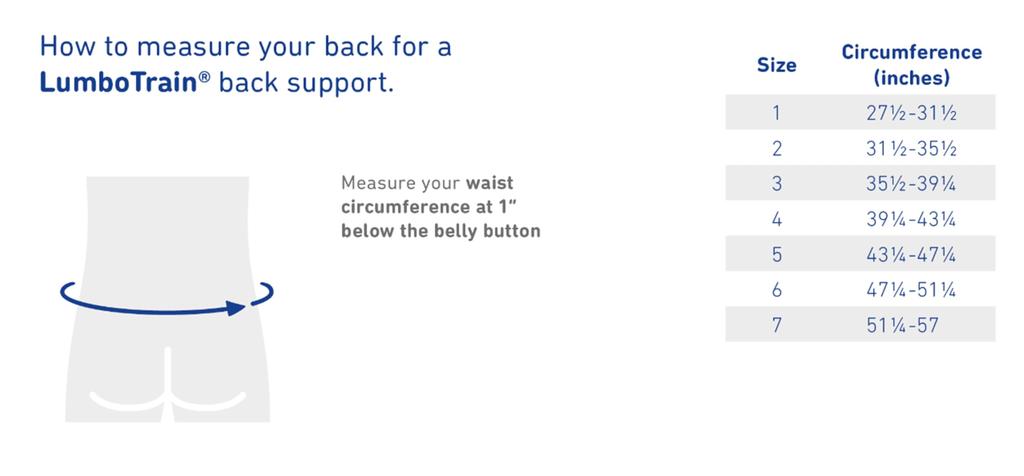Click the 31½-35½ circumference range
1024x476 pixels.
911,148
